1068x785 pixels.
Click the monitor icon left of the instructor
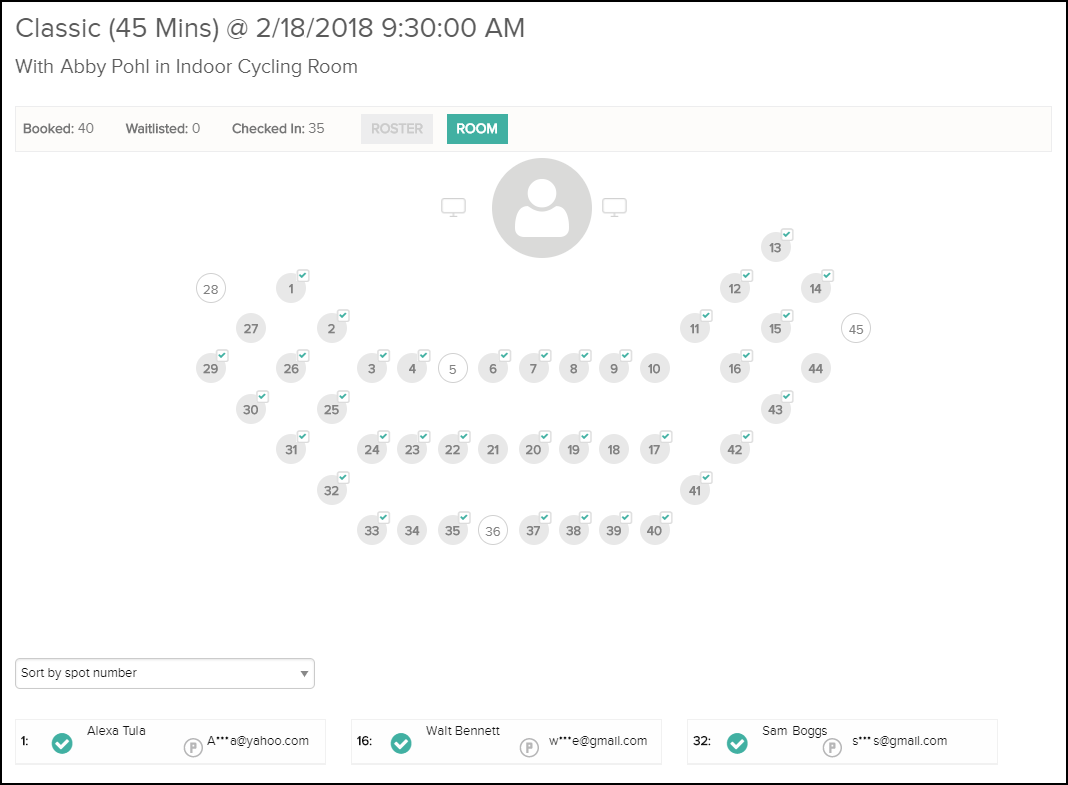click(453, 206)
